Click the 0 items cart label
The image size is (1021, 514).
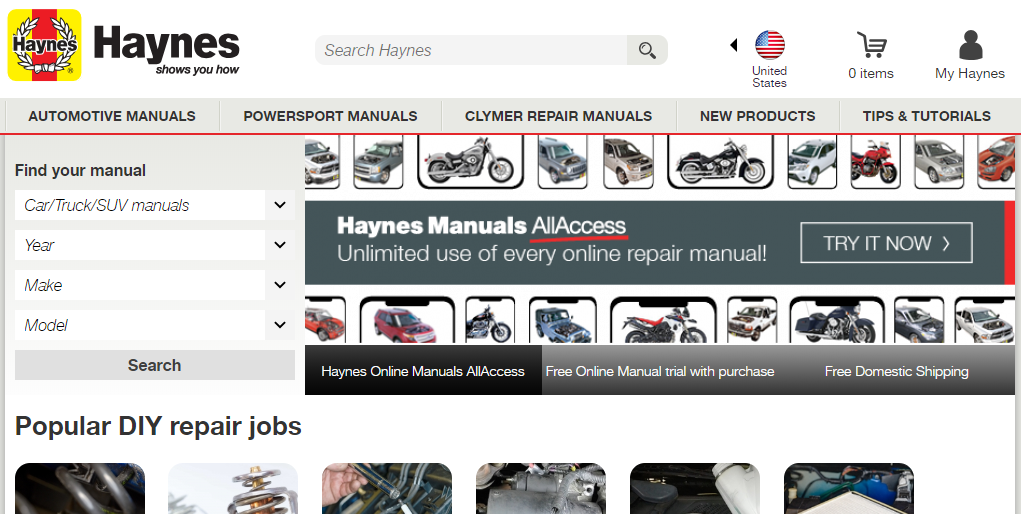coord(871,74)
